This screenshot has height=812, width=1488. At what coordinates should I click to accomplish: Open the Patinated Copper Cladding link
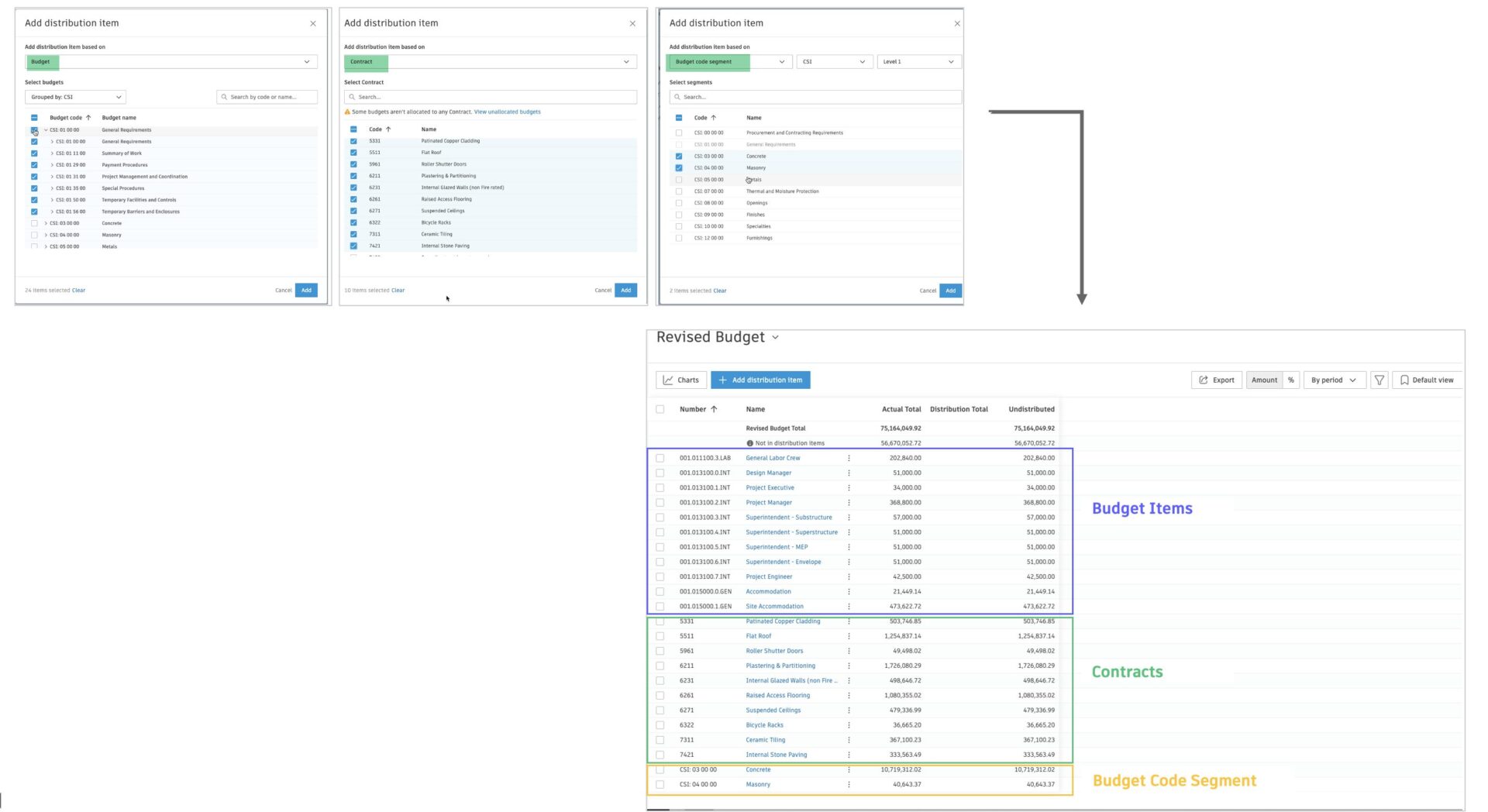tap(783, 621)
